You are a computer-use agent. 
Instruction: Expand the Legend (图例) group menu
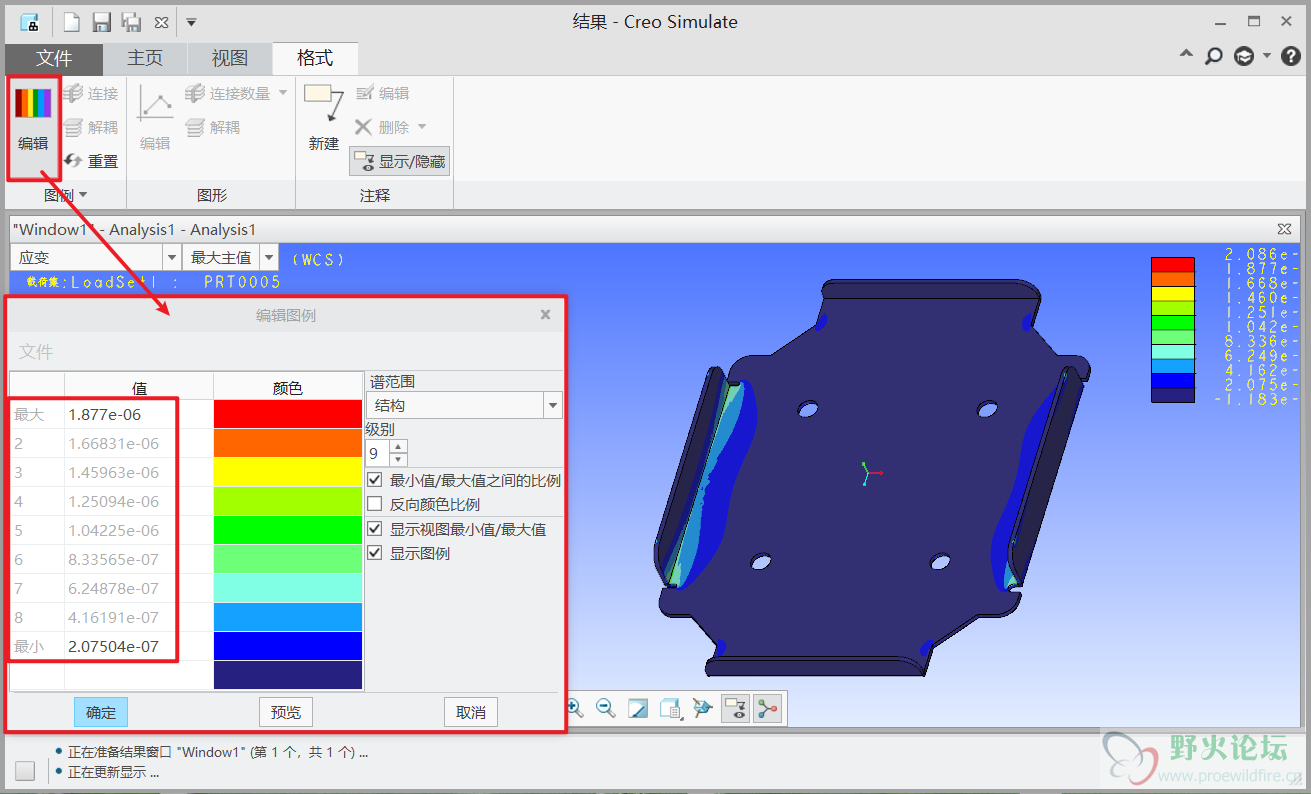[66, 195]
